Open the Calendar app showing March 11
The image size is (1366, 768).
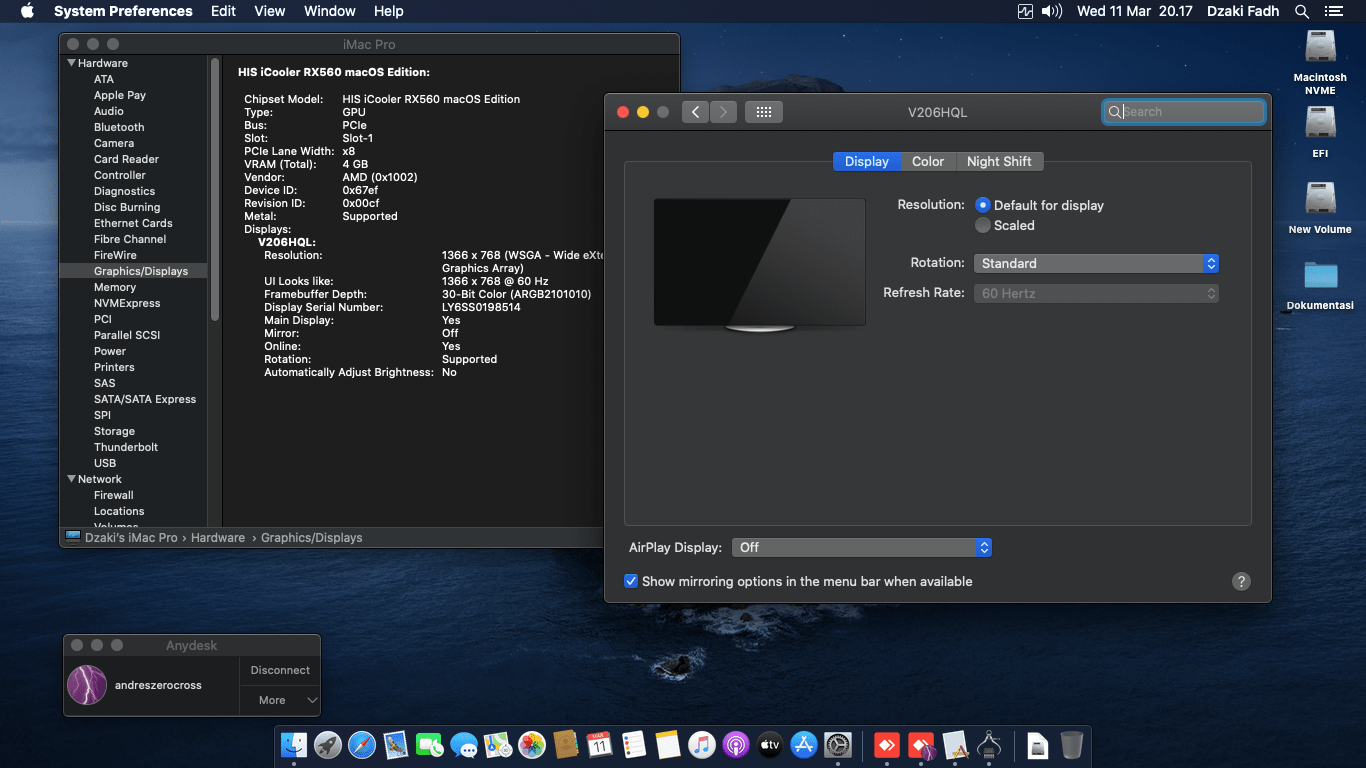[599, 745]
